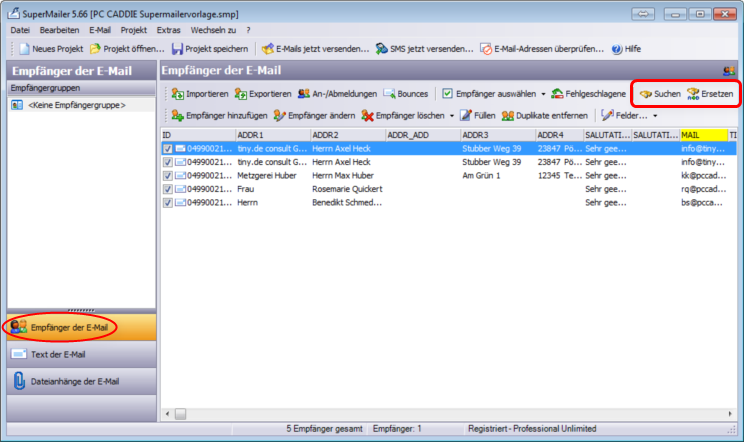
Task: Open Dateianhänge der E-Mail section
Action: [x=78, y=381]
